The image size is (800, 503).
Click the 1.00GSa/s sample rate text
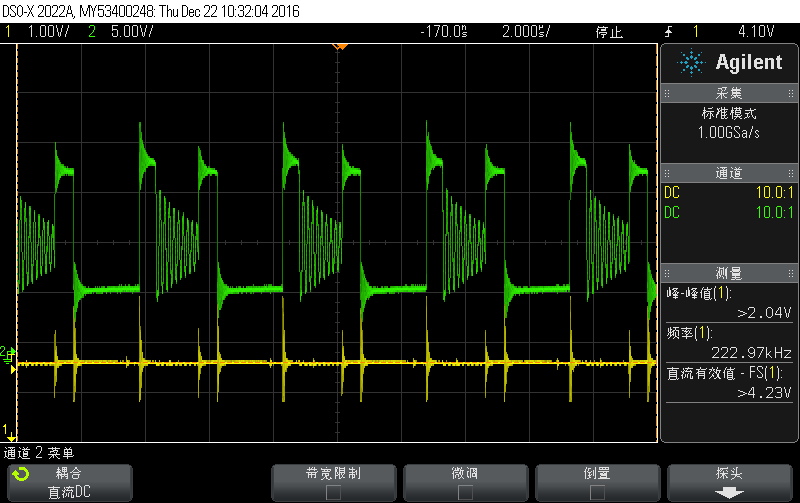[729, 133]
